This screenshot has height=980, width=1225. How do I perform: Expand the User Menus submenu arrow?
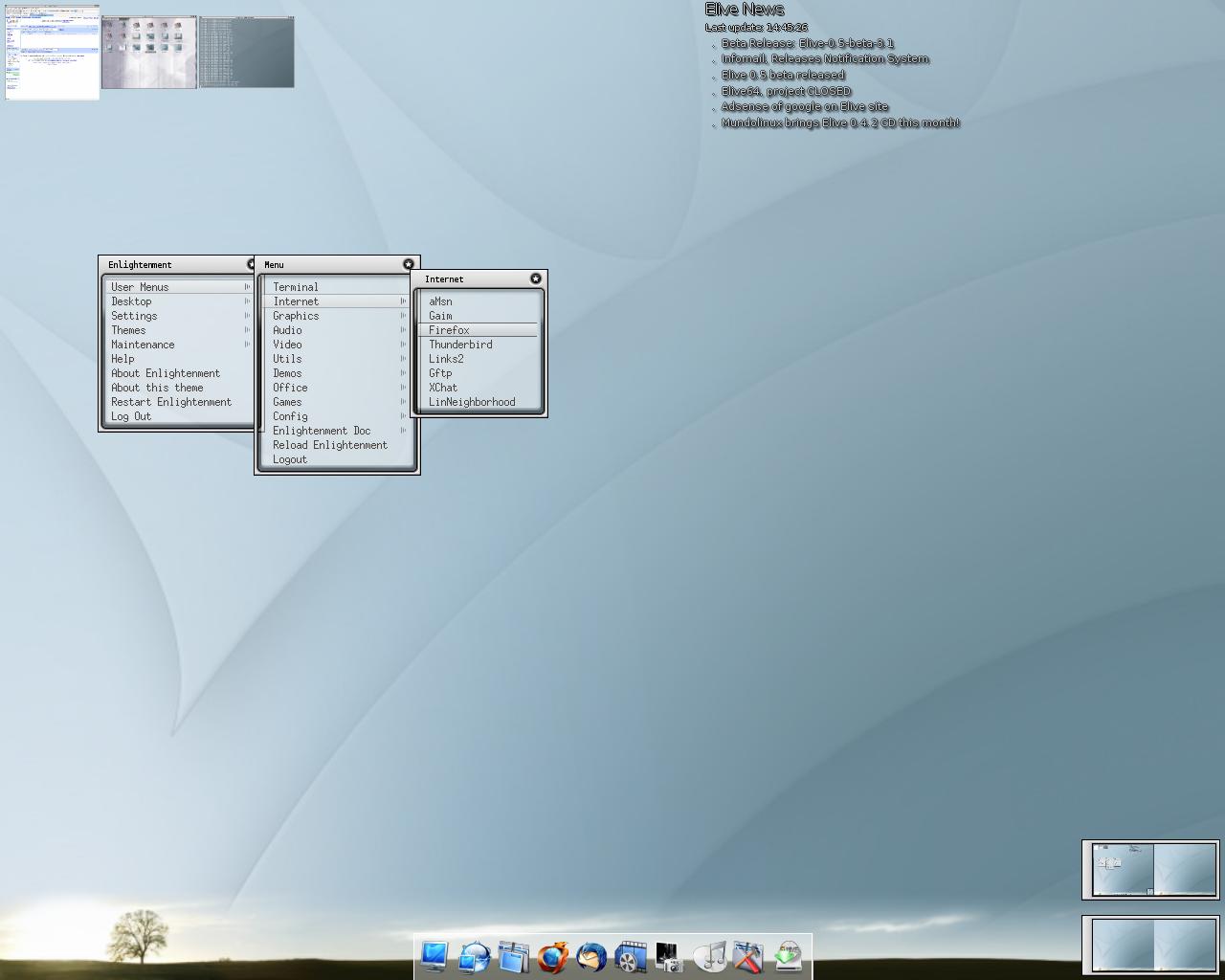click(x=247, y=287)
